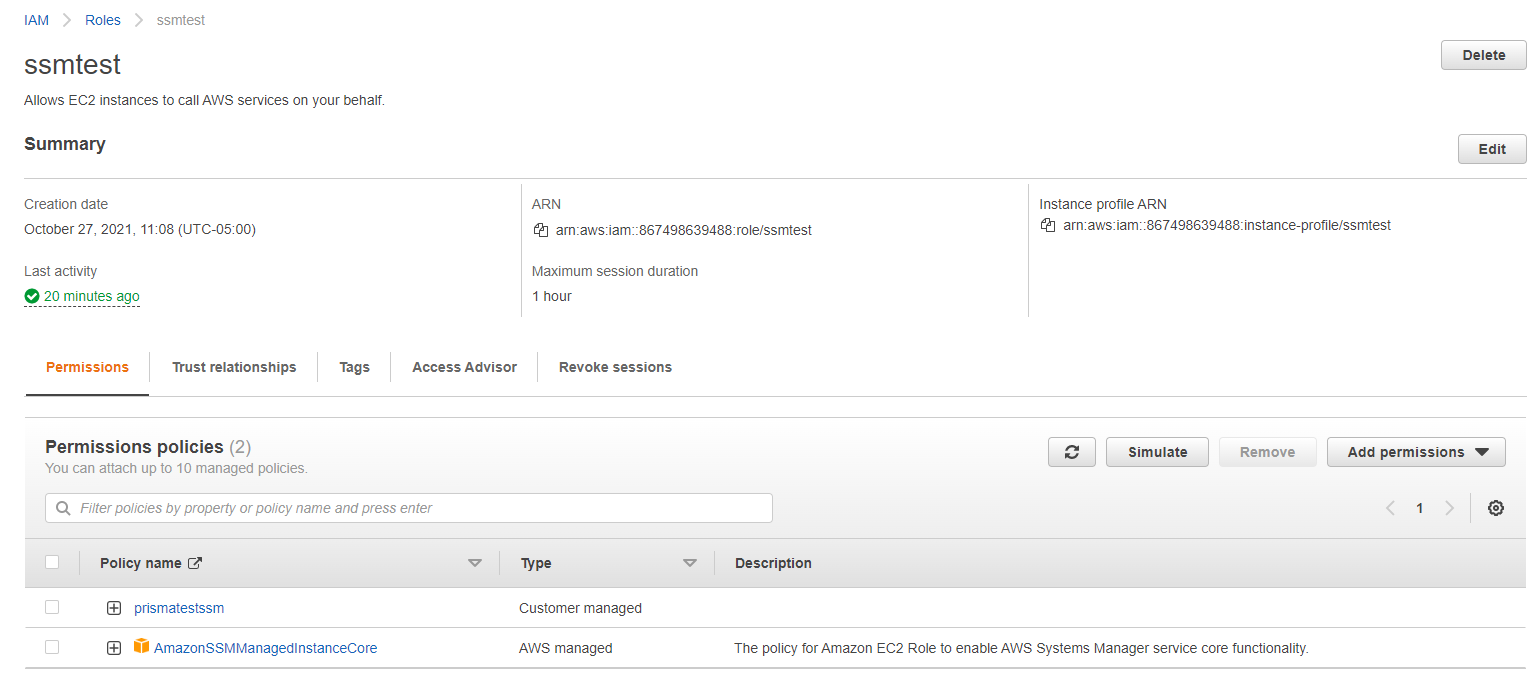The height and width of the screenshot is (685, 1531).
Task: Click the search magnifier in the filter box
Action: [x=63, y=508]
